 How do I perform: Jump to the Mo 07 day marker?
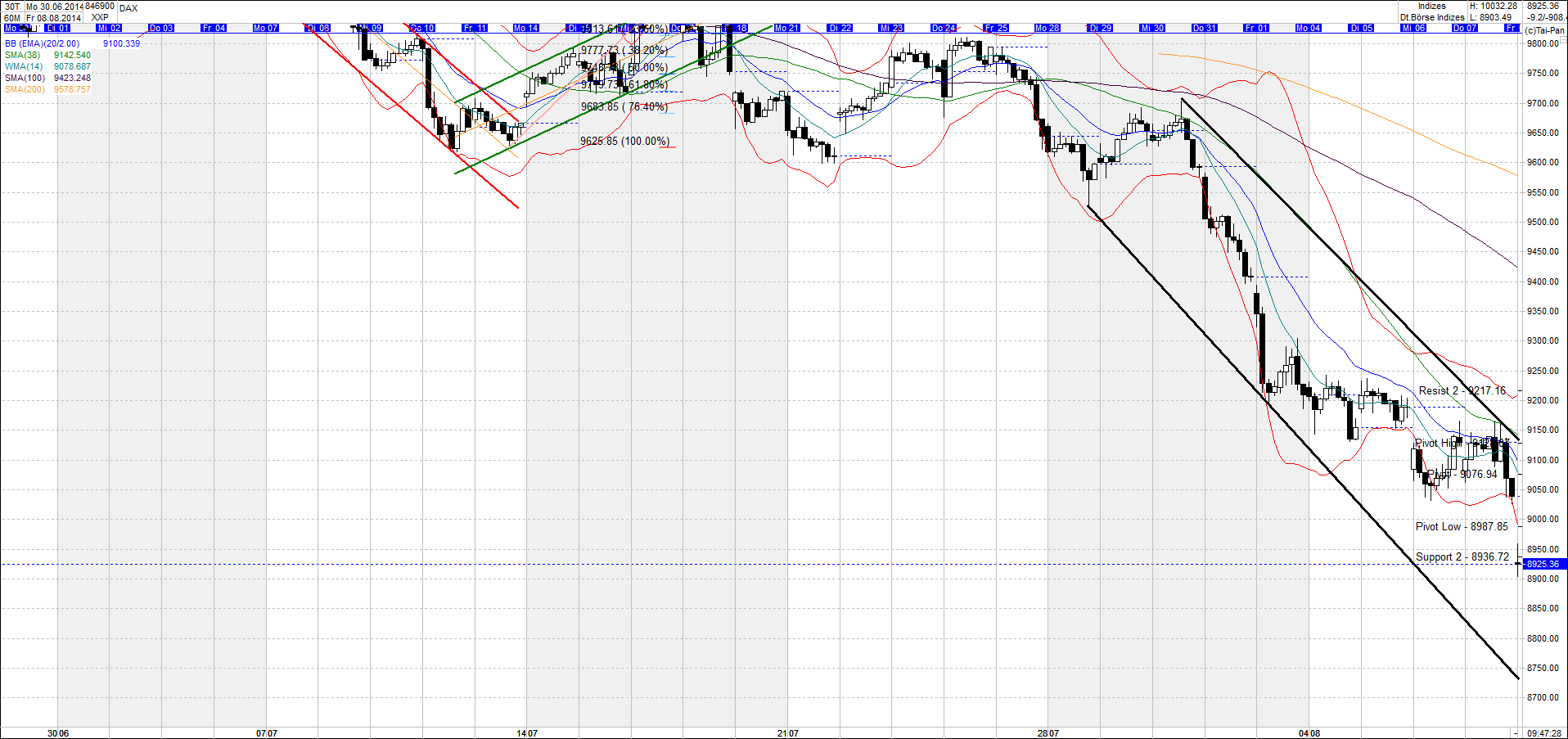[266, 28]
